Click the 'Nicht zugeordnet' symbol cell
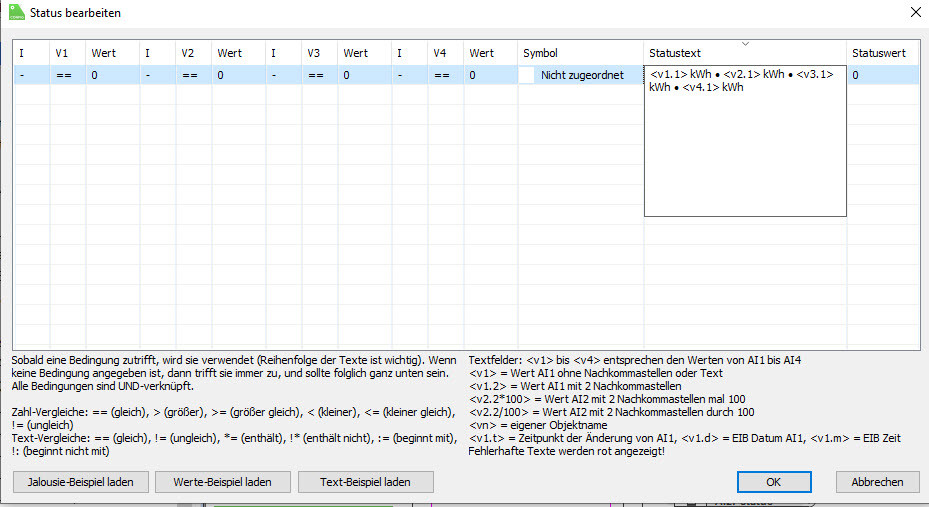 [x=581, y=75]
